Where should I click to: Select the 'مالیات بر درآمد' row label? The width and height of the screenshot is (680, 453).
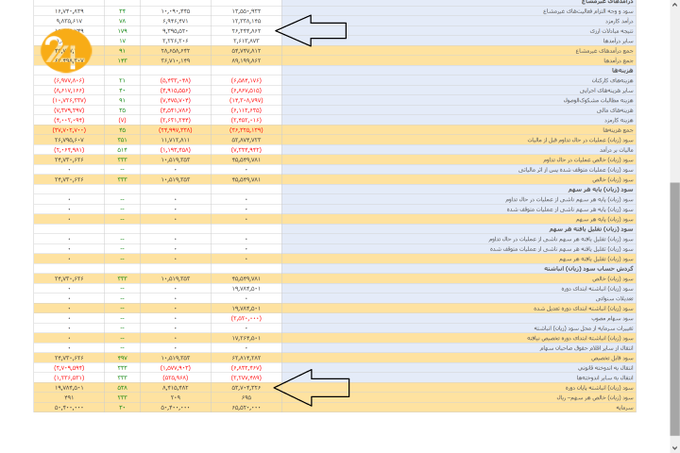coord(617,149)
